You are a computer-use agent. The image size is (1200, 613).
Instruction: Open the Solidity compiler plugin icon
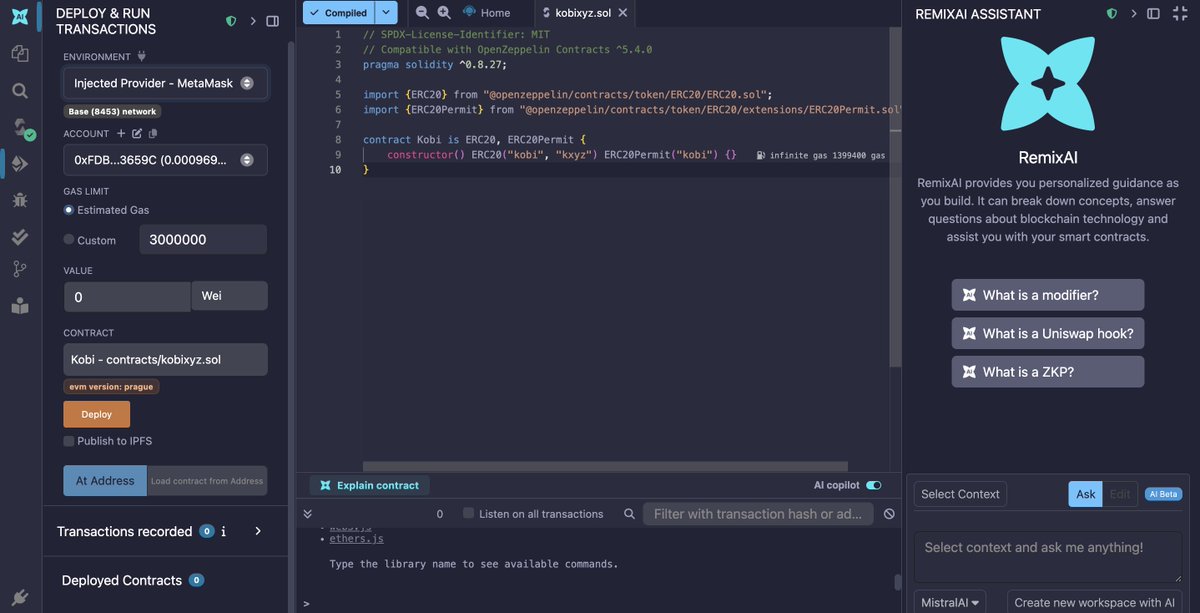20,127
